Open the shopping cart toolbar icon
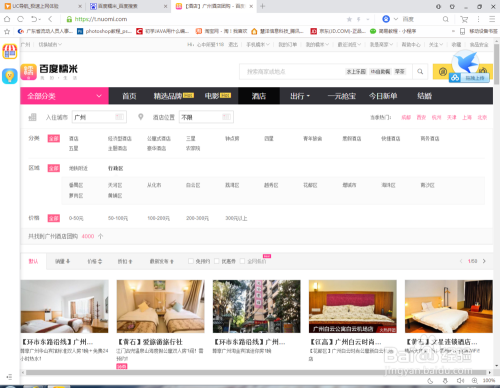500x388 pixels. [x=464, y=19]
